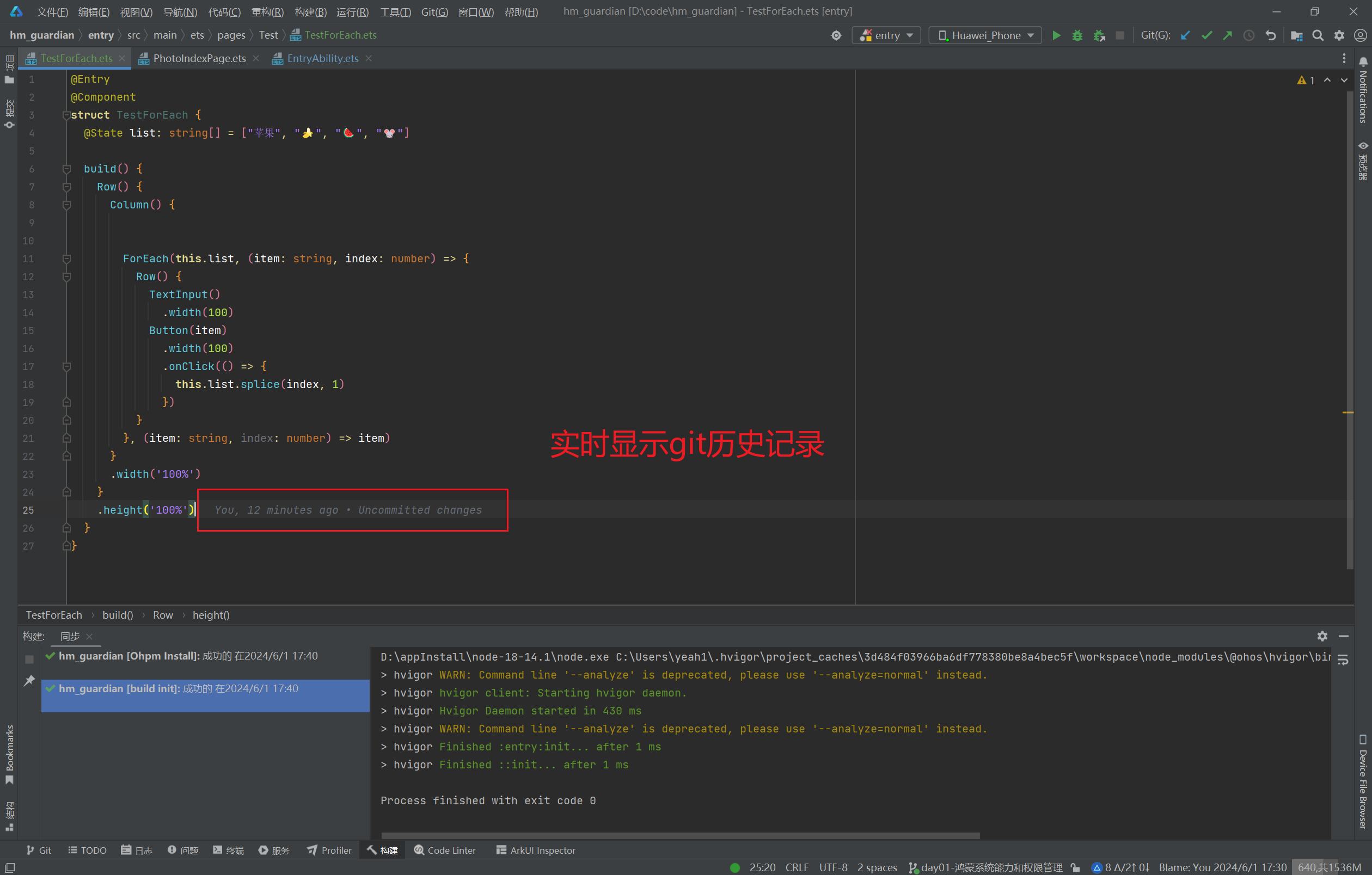Toggle pin tab icon in build panel
Image resolution: width=1372 pixels, height=875 pixels.
point(29,681)
